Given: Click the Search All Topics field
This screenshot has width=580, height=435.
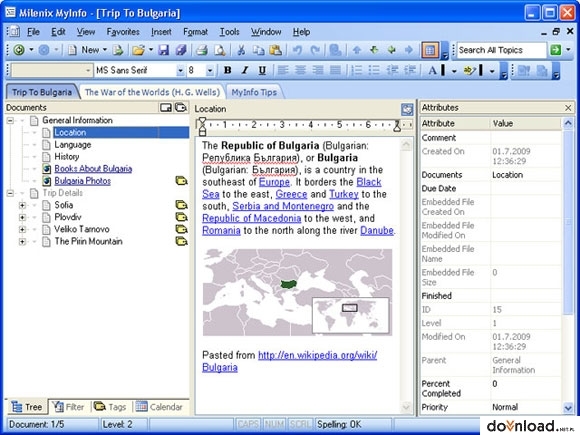Looking at the screenshot, I should 502,50.
